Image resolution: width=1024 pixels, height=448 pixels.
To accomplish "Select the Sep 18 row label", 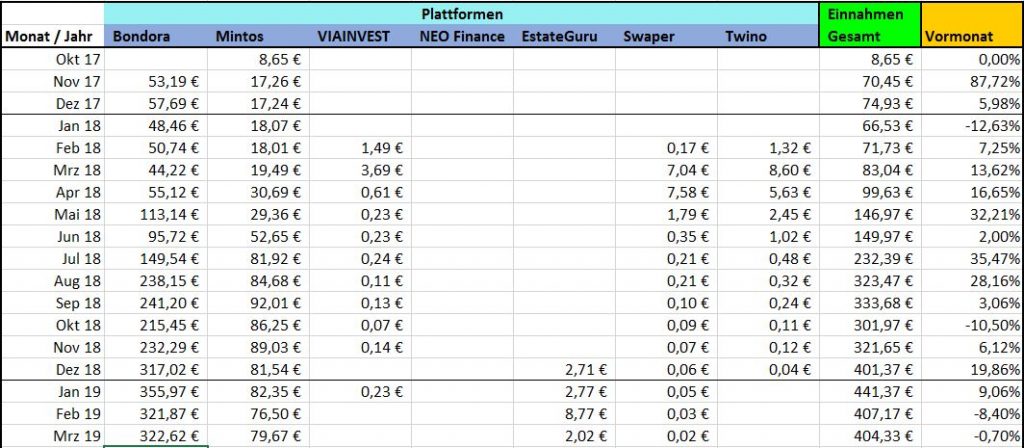I will click(x=52, y=303).
